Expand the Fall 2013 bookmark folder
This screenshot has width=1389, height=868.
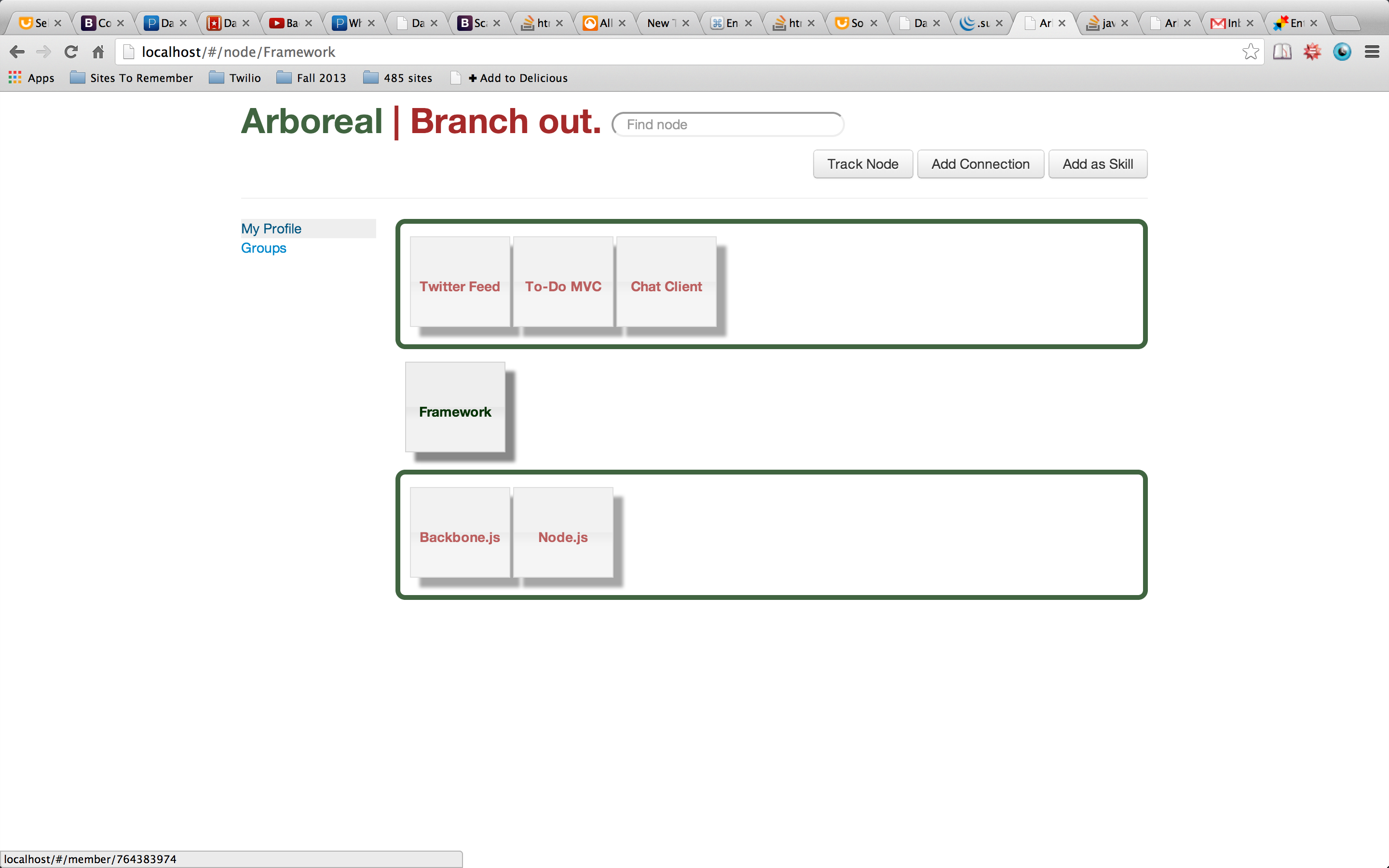pos(311,78)
